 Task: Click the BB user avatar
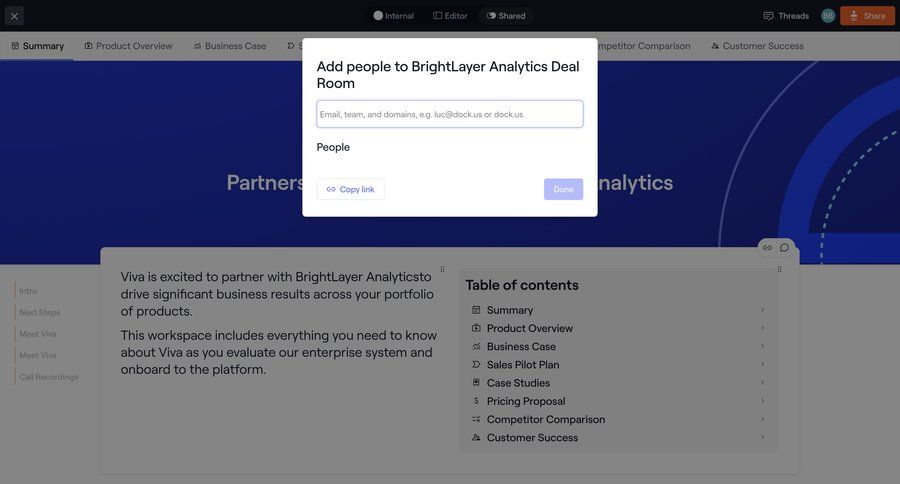828,16
